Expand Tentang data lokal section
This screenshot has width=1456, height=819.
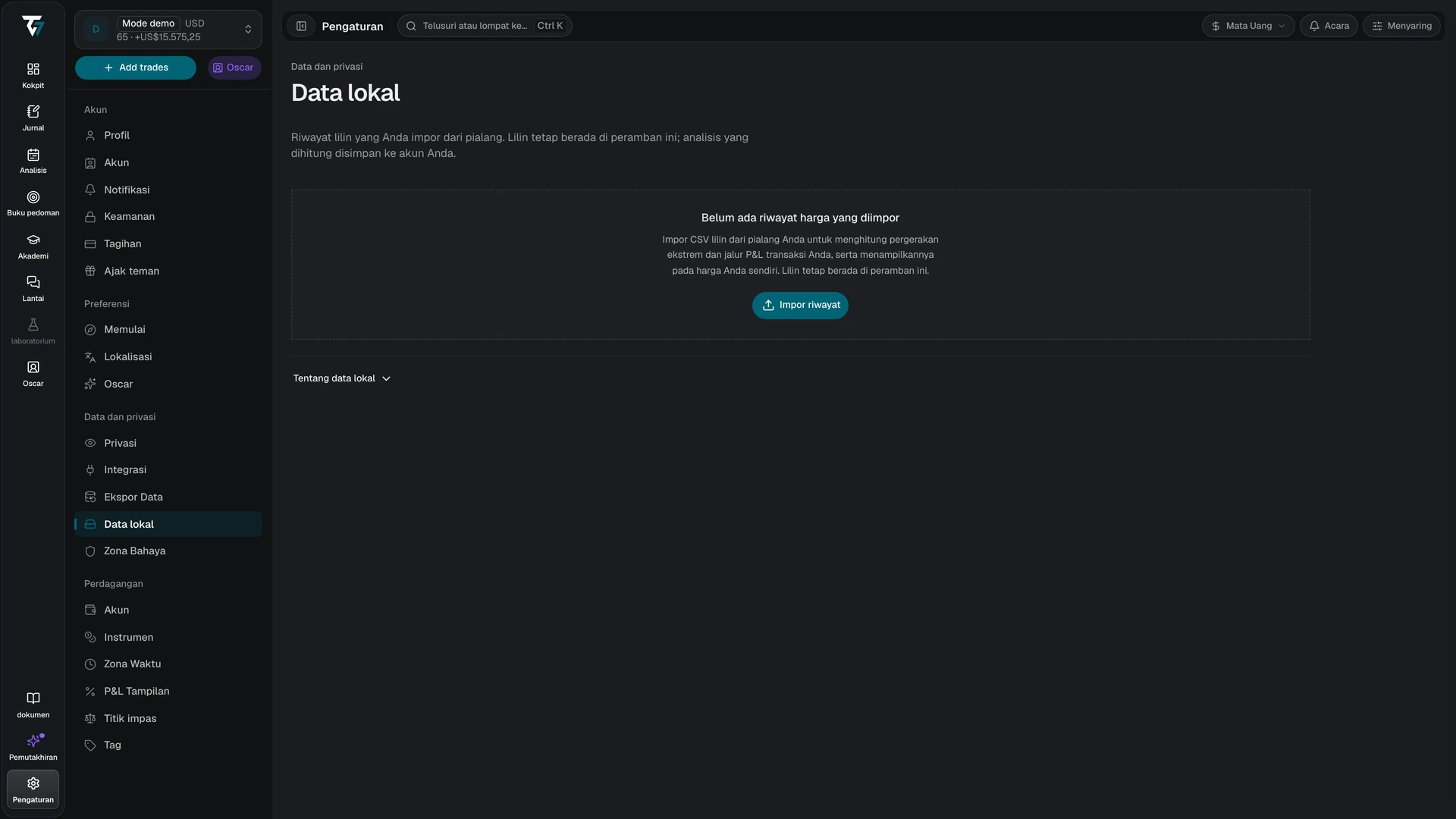point(342,378)
